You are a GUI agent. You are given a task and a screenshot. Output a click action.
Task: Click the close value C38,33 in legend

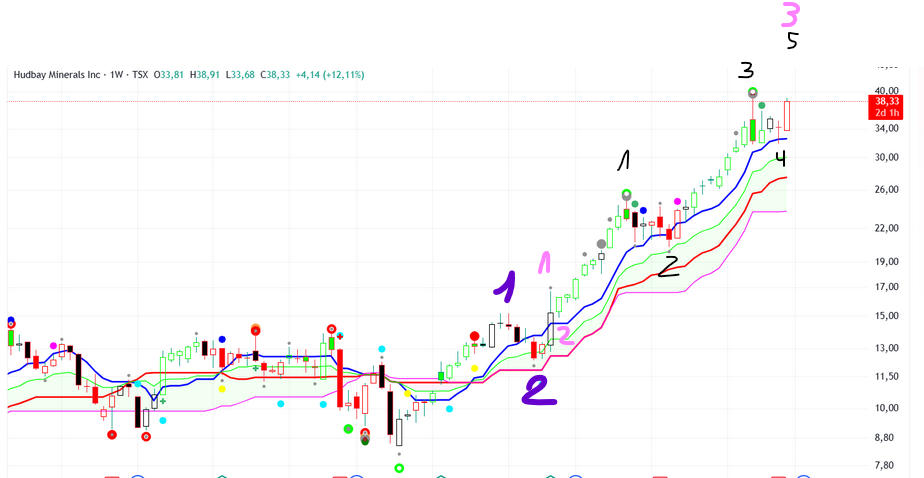tap(275, 75)
